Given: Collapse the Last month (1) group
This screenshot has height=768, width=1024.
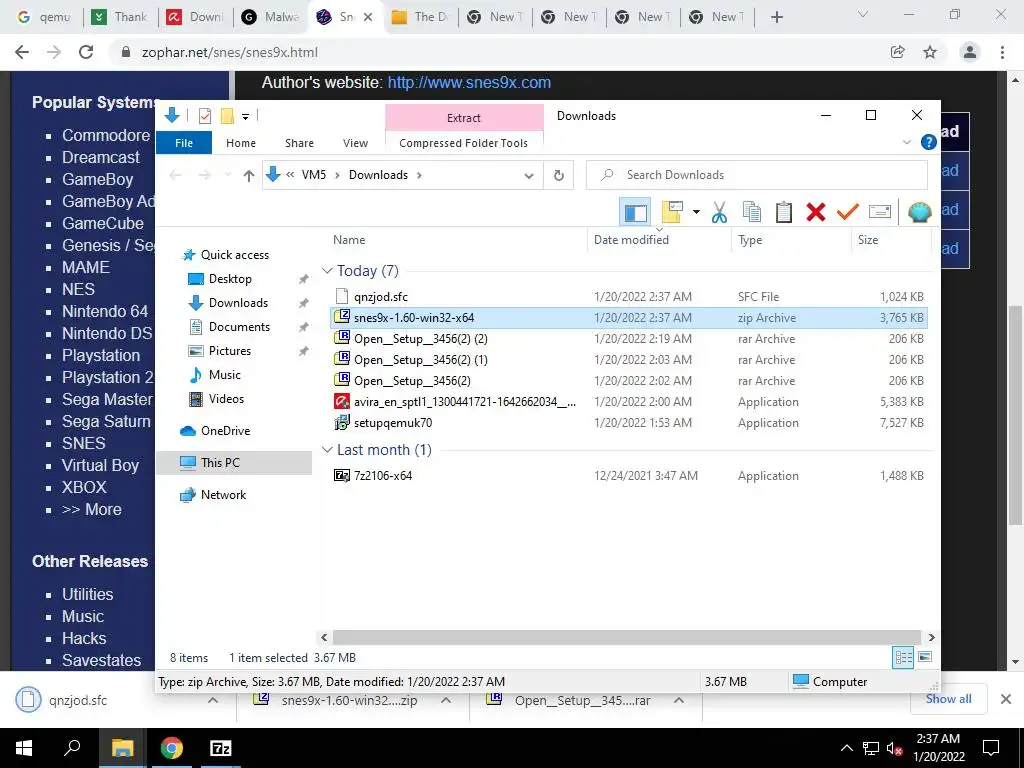Looking at the screenshot, I should click(327, 449).
